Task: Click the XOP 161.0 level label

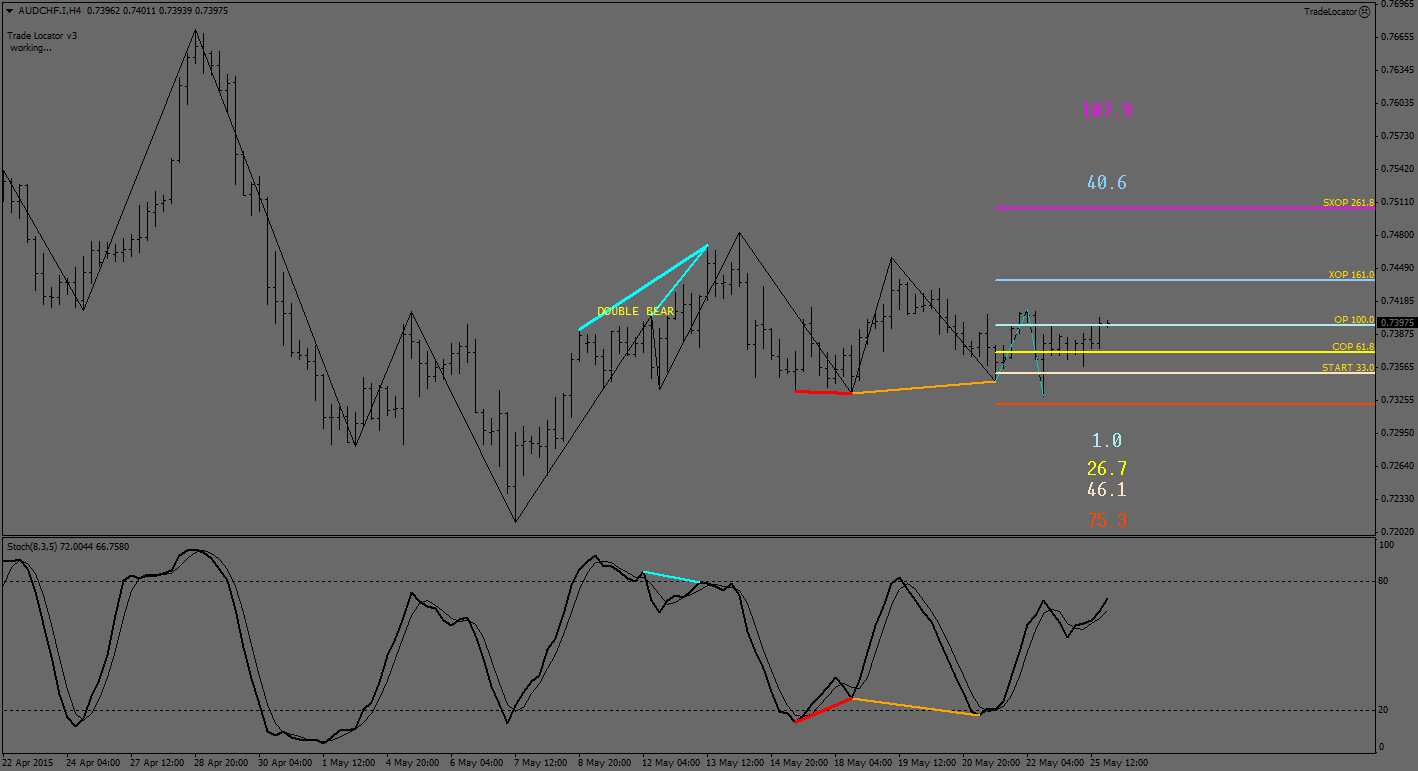Action: (x=1351, y=274)
